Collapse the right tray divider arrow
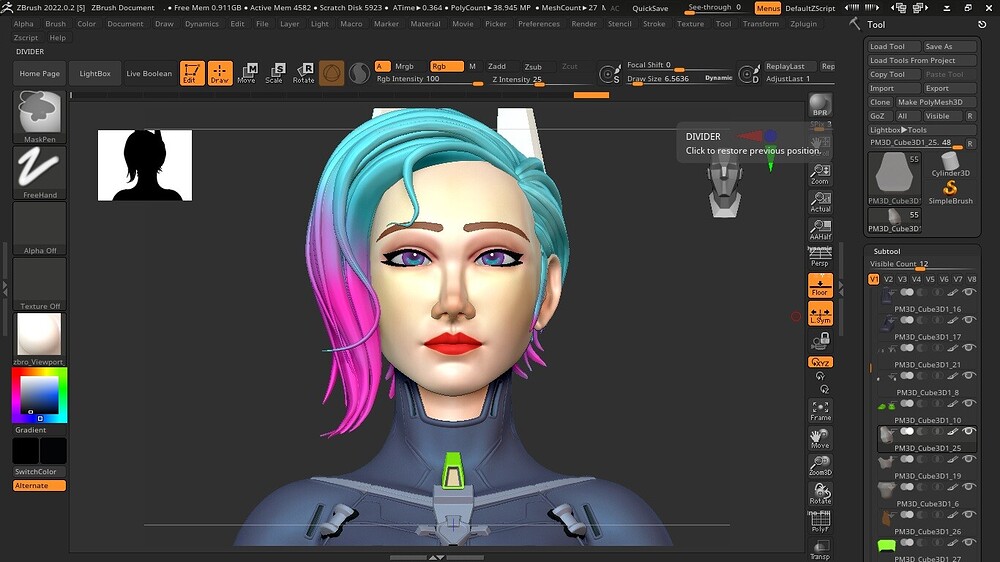 841,288
